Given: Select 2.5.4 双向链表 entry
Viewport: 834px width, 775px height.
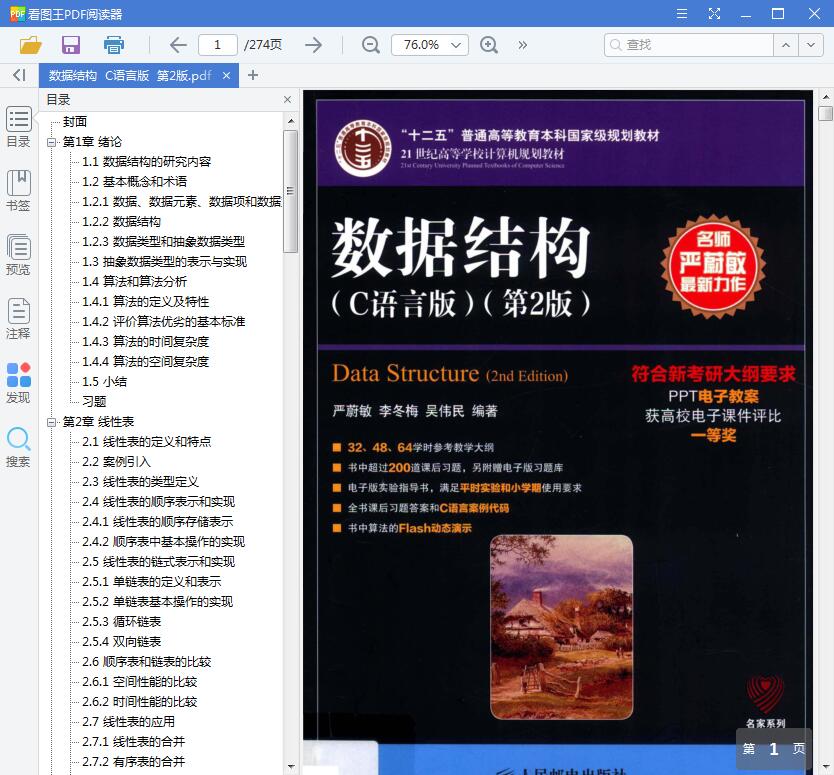Looking at the screenshot, I should click(x=122, y=642).
